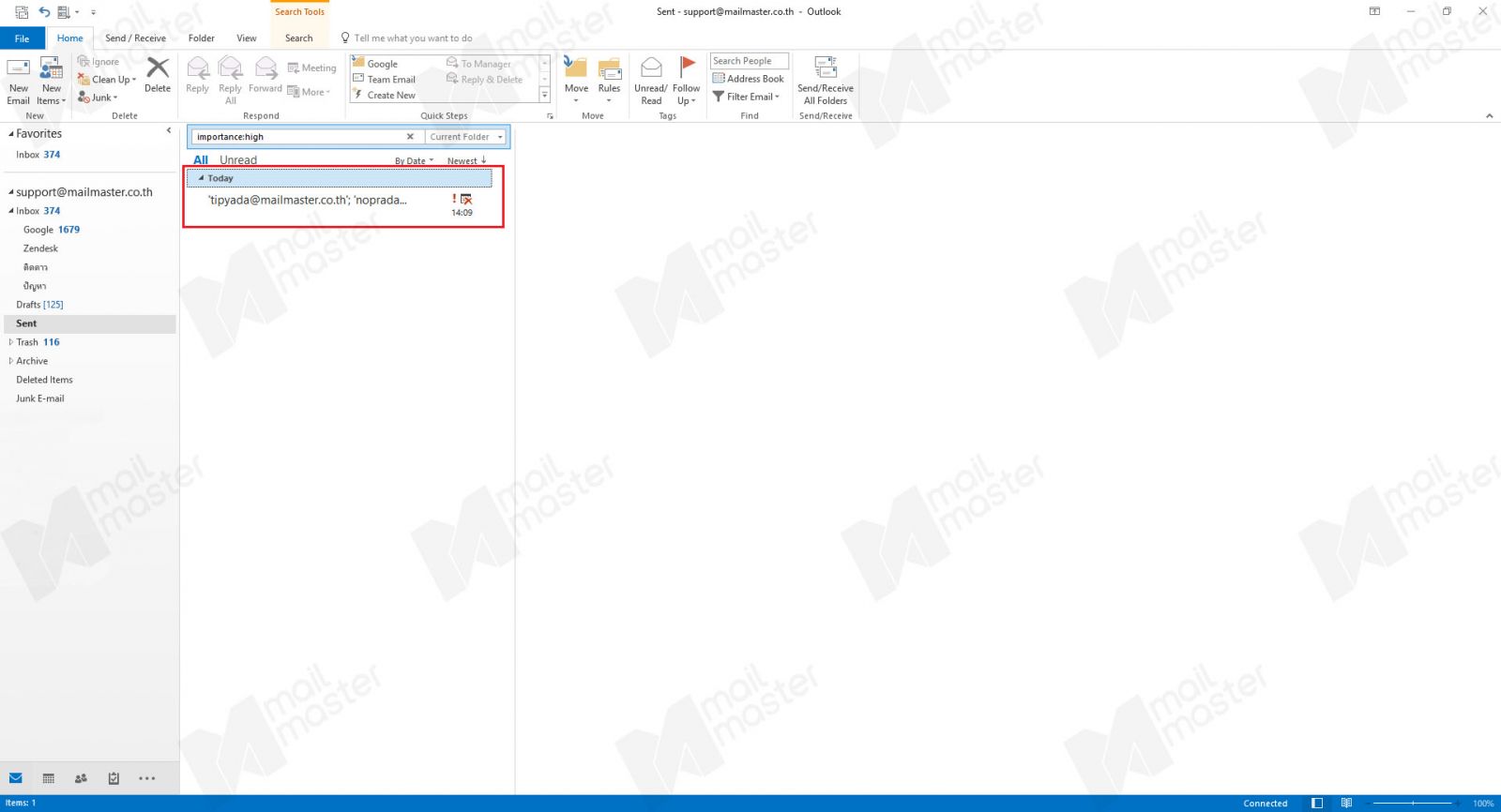Open the By Date sort dropdown
The image size is (1501, 812).
point(414,161)
